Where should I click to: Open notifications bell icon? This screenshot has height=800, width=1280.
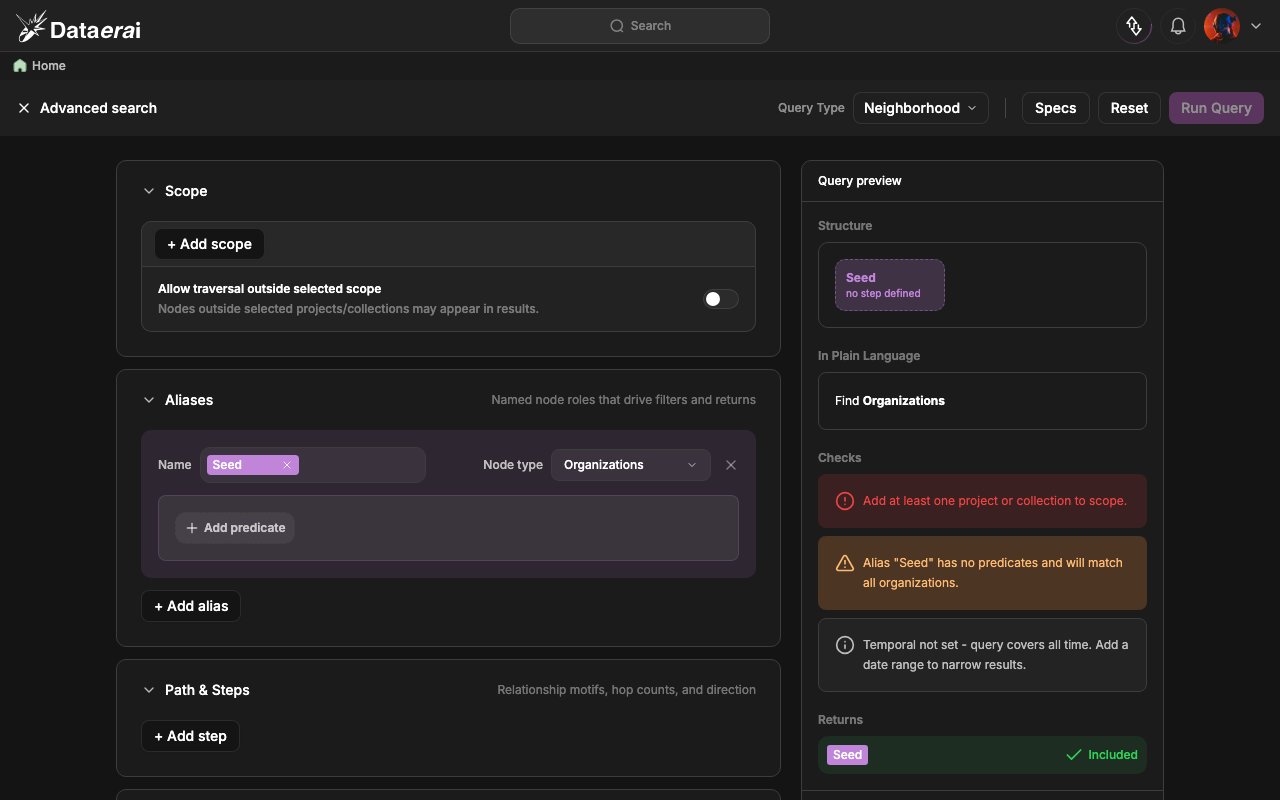point(1179,26)
